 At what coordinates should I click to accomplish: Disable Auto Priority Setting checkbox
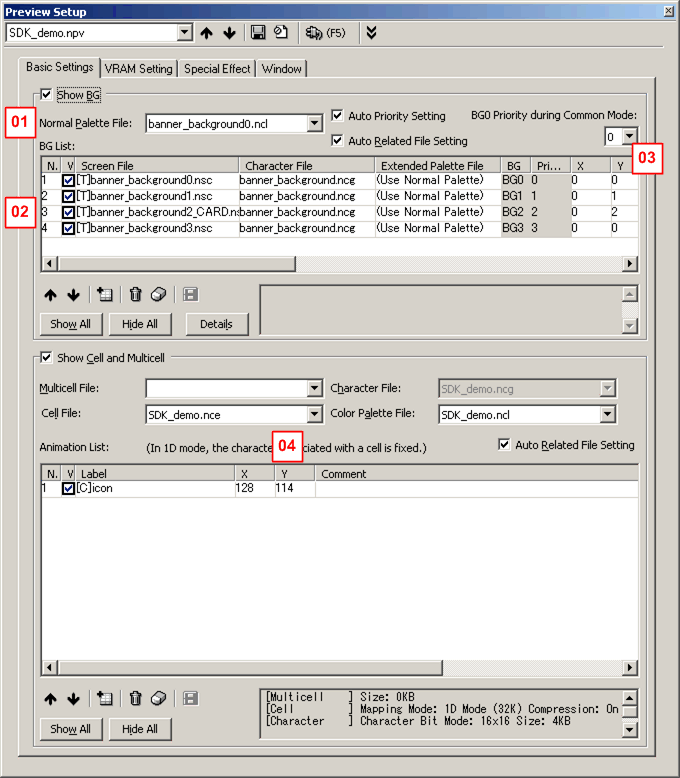(x=337, y=116)
